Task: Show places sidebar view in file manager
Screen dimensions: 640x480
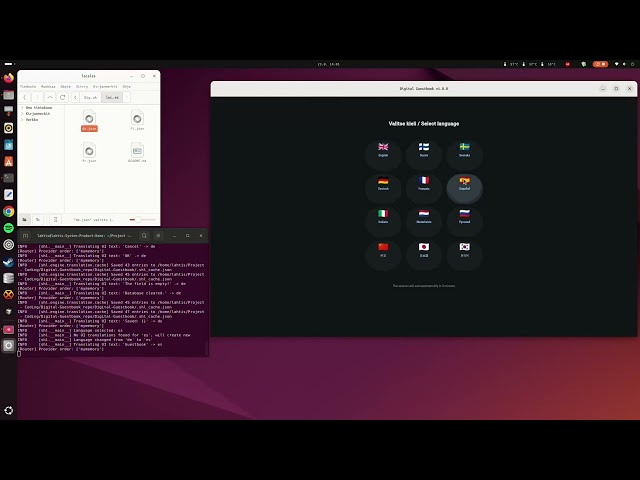Action: [24, 220]
